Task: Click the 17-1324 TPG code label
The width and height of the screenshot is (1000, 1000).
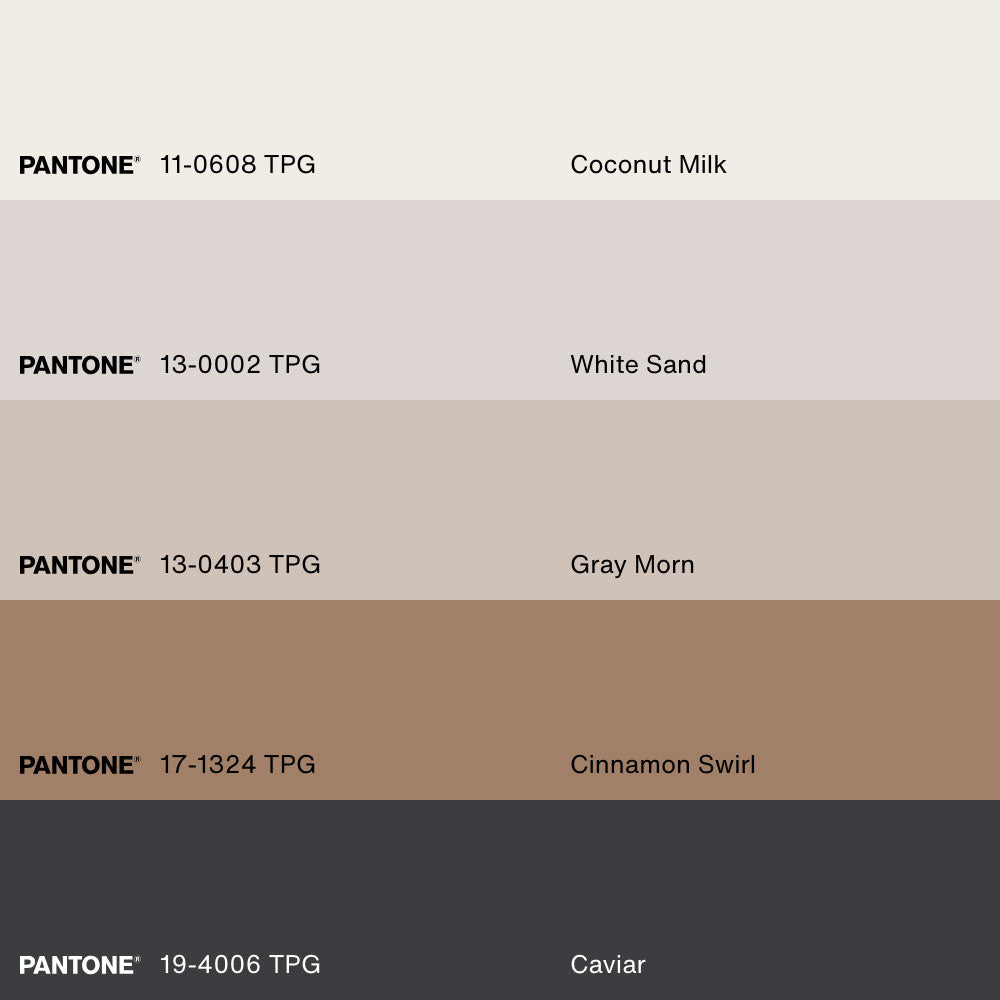Action: coord(238,765)
